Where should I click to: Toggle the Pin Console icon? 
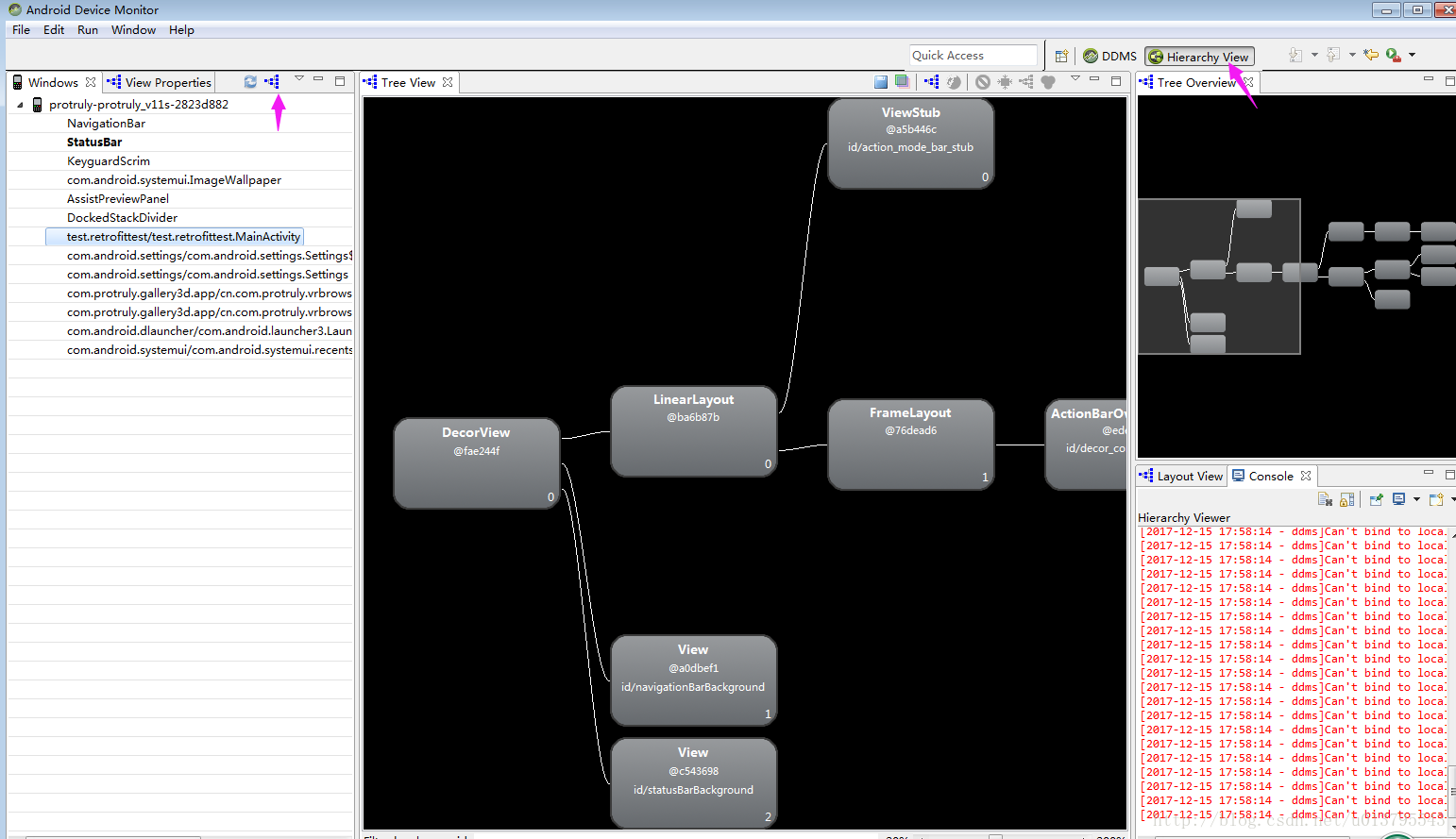pyautogui.click(x=1376, y=499)
